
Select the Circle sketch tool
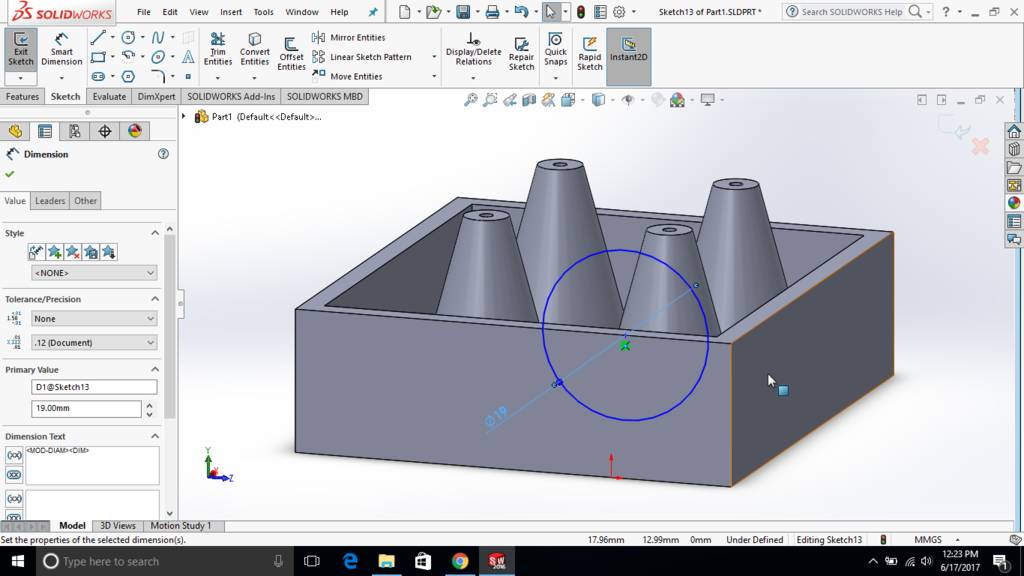129,37
